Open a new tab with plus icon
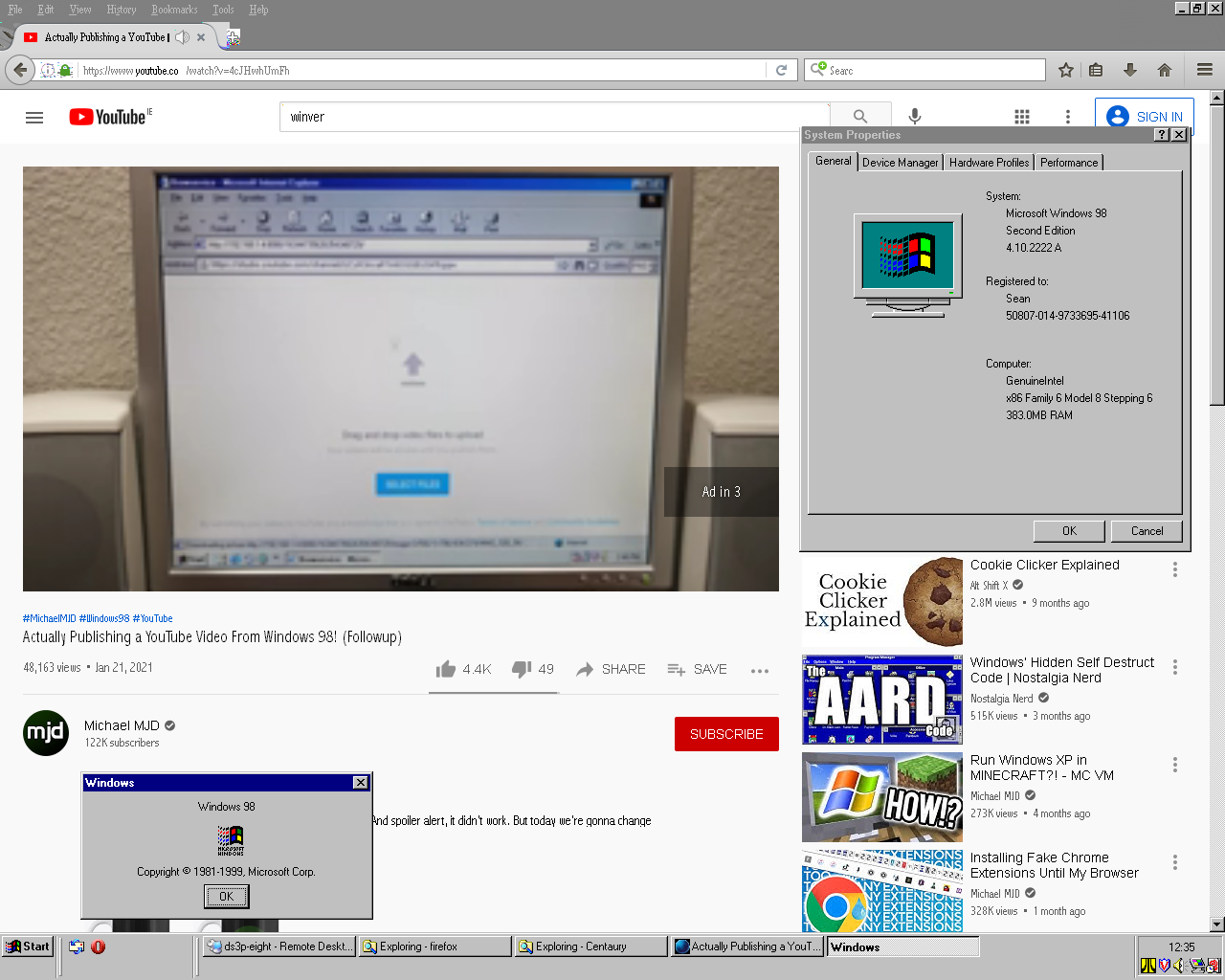Screen dimensions: 1225x980 coord(233,37)
